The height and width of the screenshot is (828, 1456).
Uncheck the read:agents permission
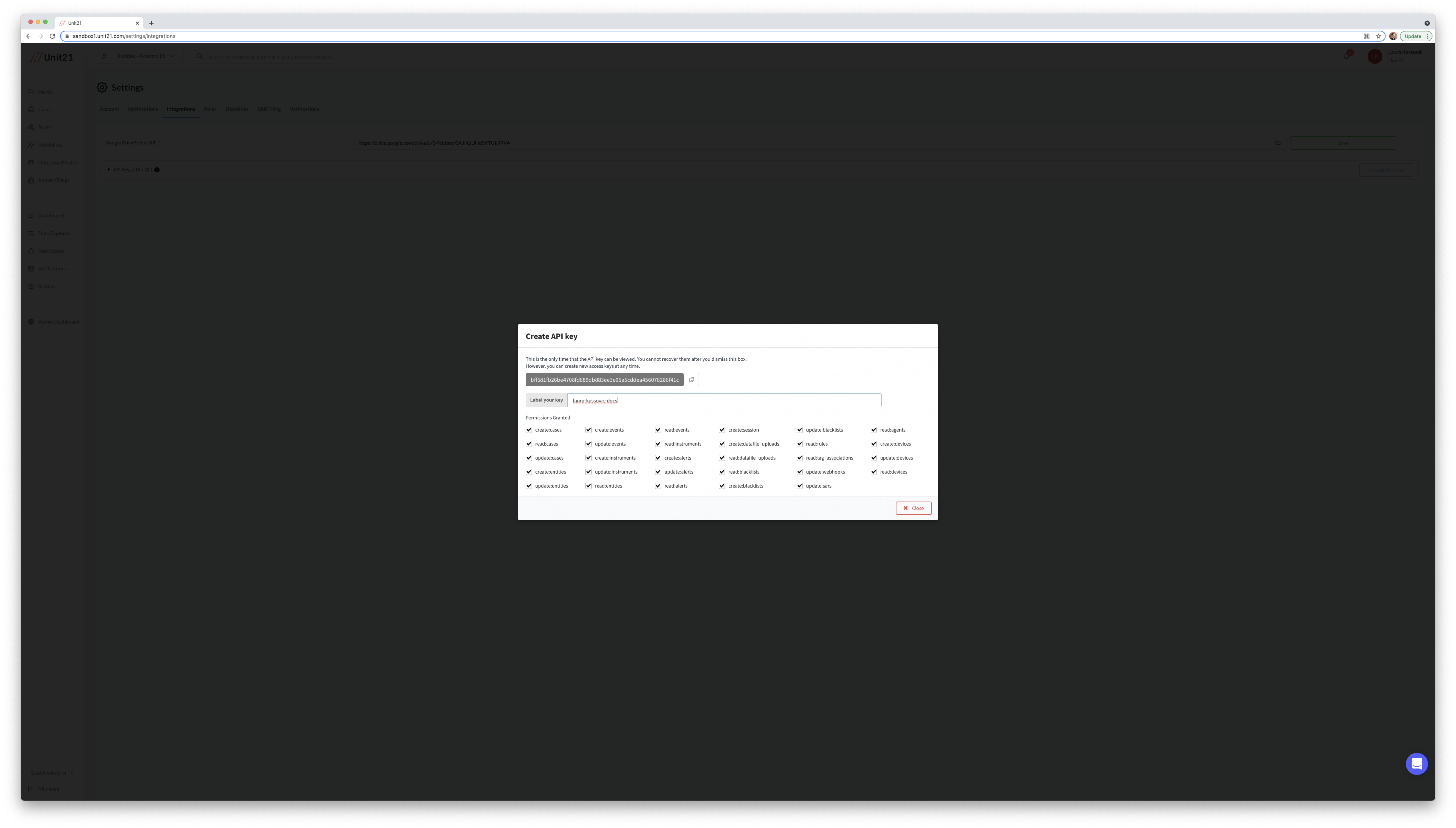[x=874, y=430]
